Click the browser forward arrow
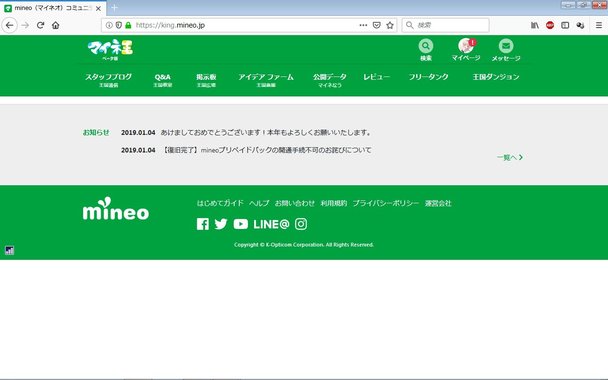 25,25
